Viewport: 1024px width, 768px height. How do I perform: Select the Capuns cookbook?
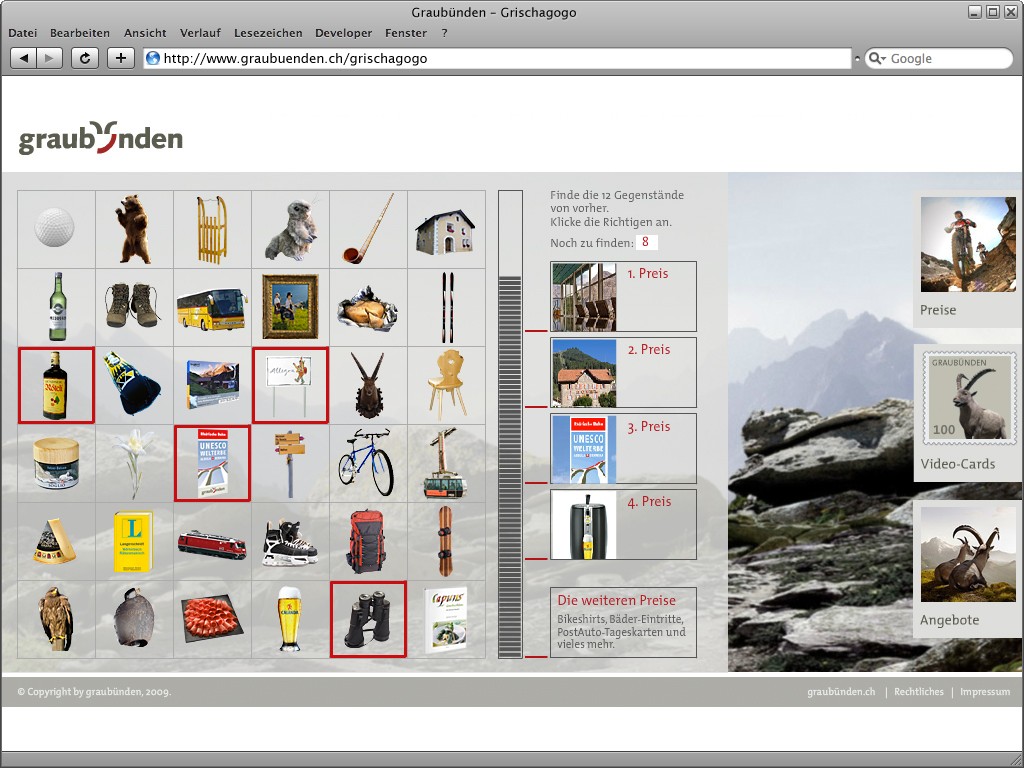coord(446,620)
